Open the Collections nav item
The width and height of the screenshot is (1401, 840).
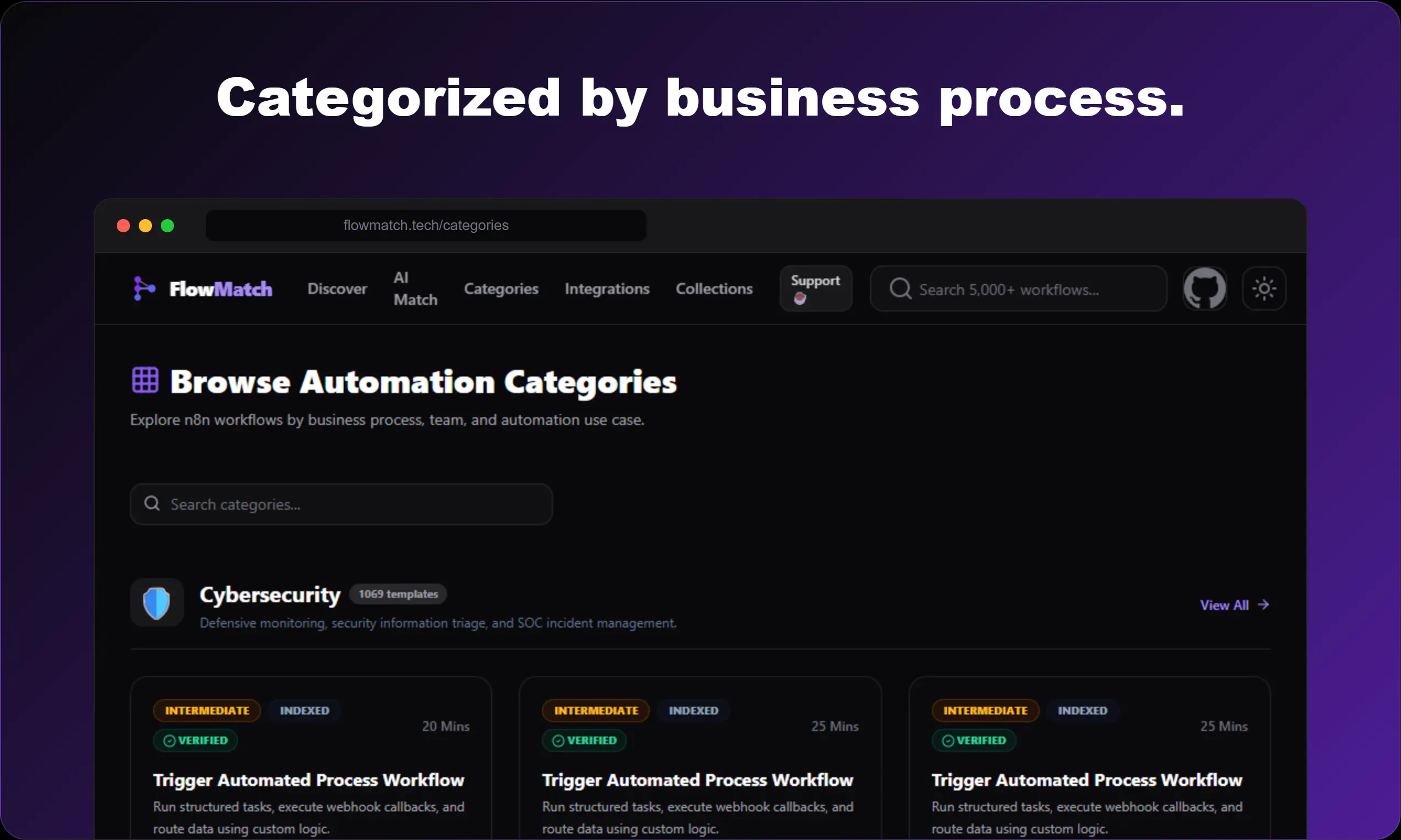click(714, 288)
